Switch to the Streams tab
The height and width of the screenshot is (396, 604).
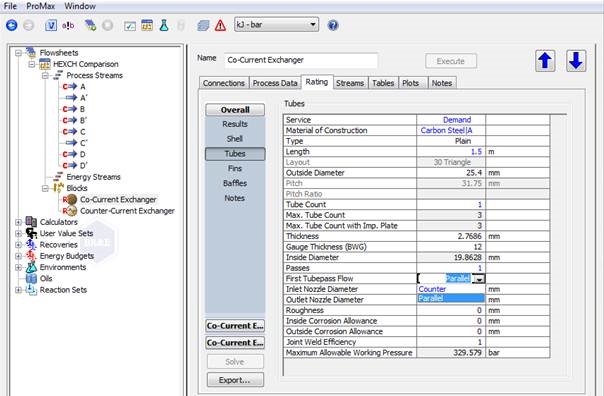pos(350,83)
